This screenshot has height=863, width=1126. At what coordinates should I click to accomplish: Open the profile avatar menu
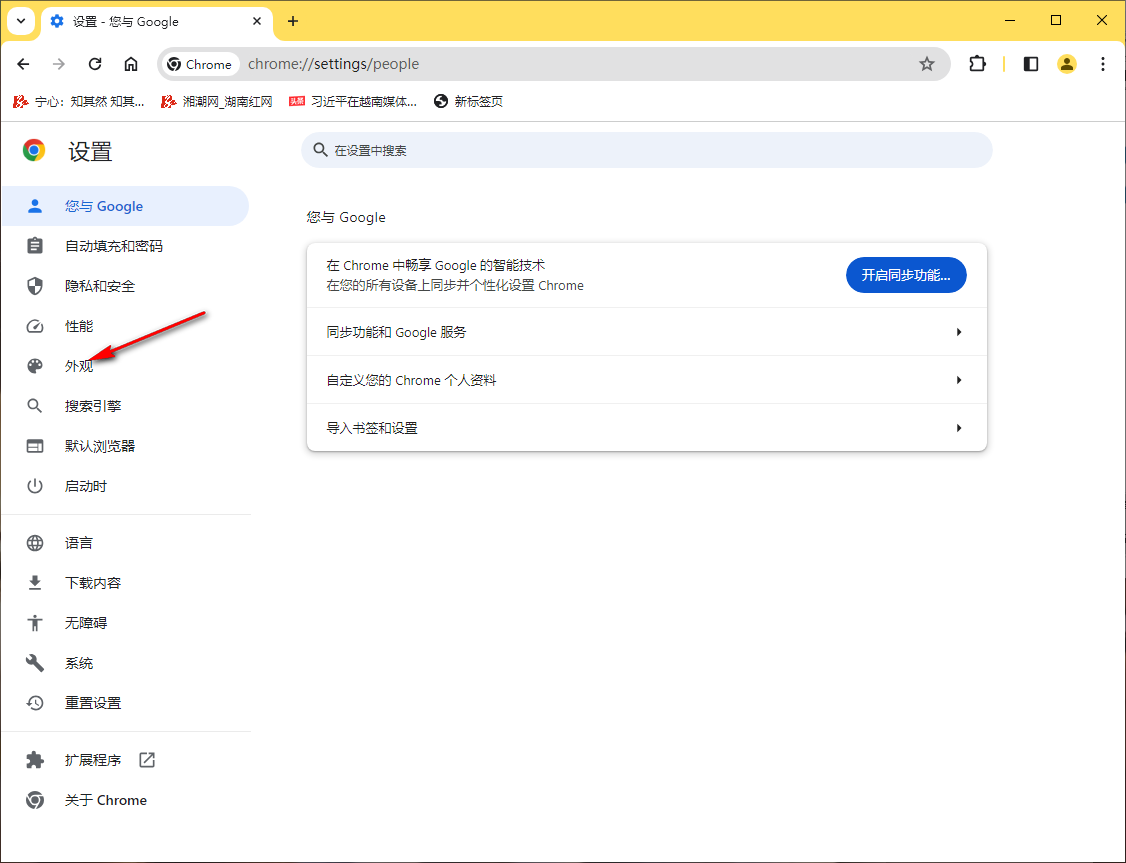pos(1066,64)
